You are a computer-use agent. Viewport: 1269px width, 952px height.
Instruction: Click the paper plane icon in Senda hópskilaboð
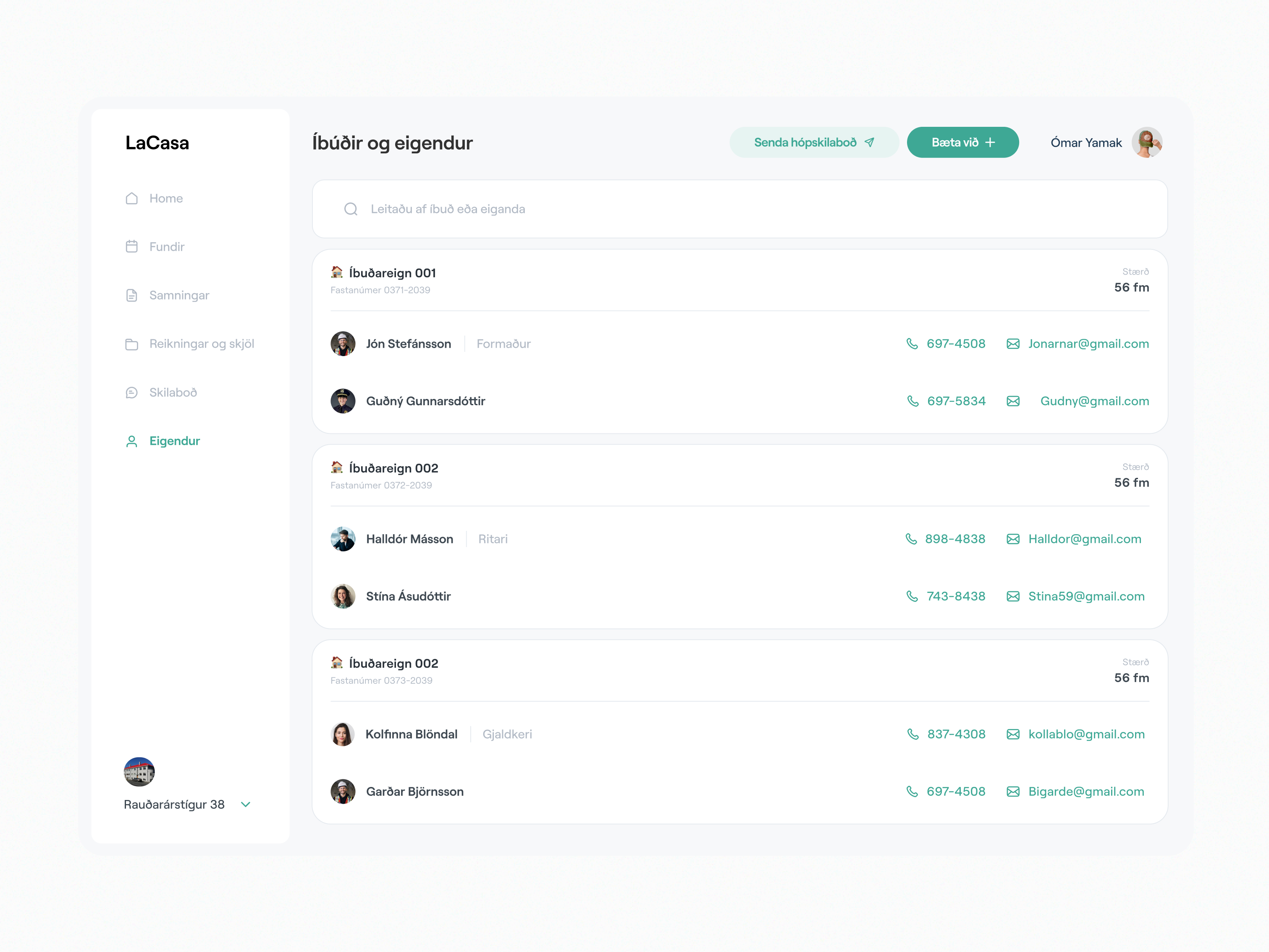[x=870, y=142]
